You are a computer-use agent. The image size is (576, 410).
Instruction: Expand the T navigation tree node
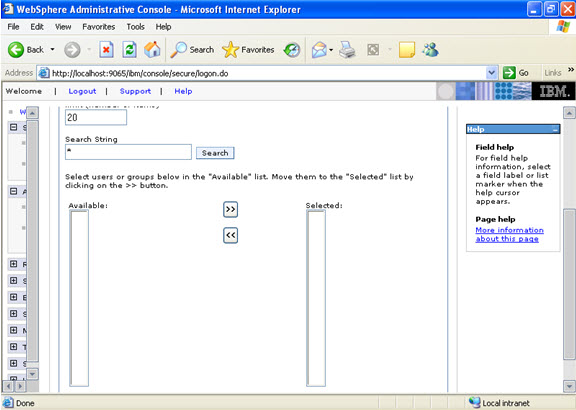tap(14, 346)
